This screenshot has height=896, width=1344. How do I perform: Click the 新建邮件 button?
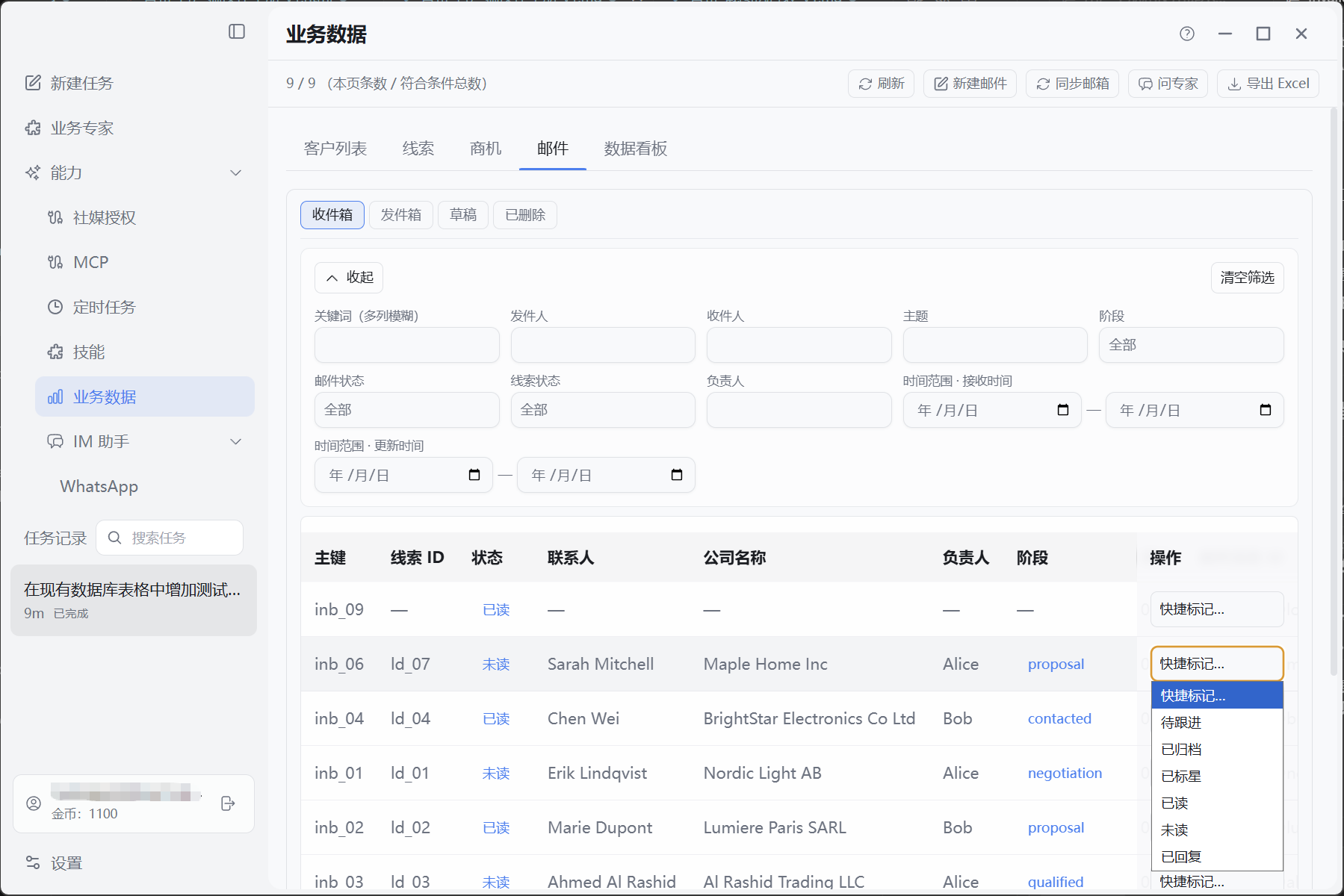pyautogui.click(x=970, y=84)
